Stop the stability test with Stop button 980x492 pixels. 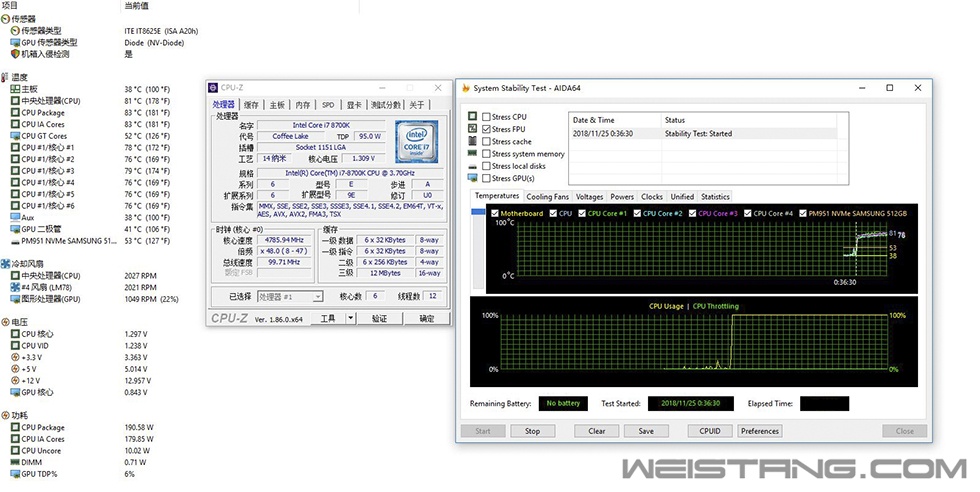[532, 431]
